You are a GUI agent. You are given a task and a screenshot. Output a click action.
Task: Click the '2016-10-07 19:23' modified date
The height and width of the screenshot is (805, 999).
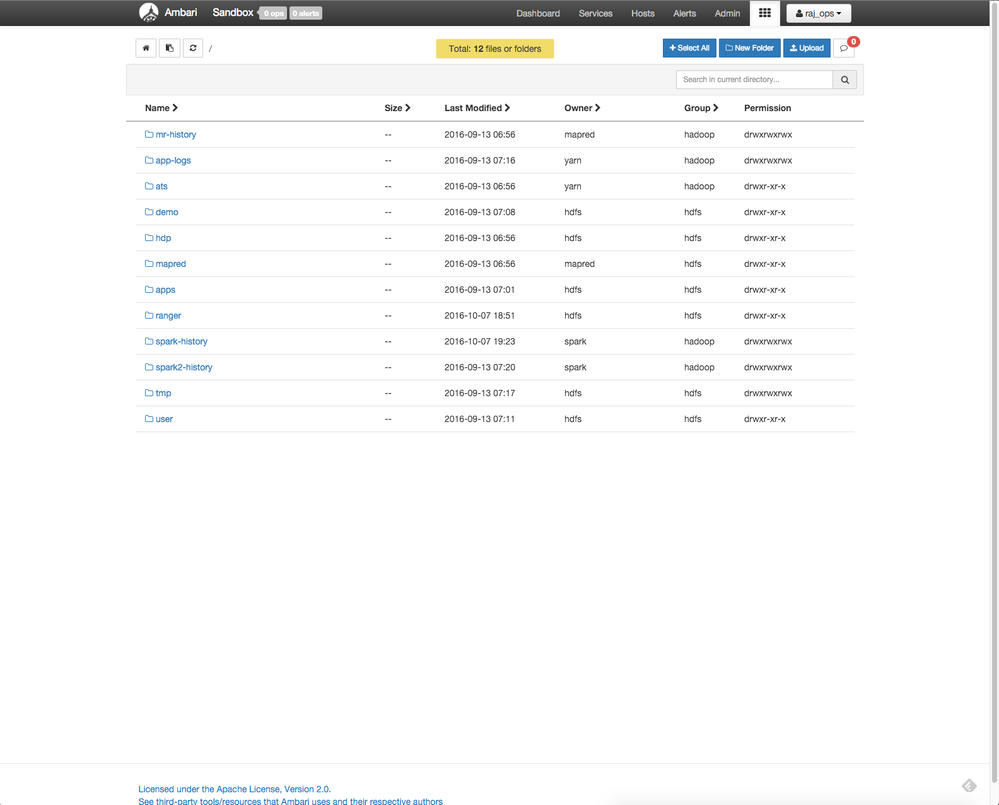(480, 341)
